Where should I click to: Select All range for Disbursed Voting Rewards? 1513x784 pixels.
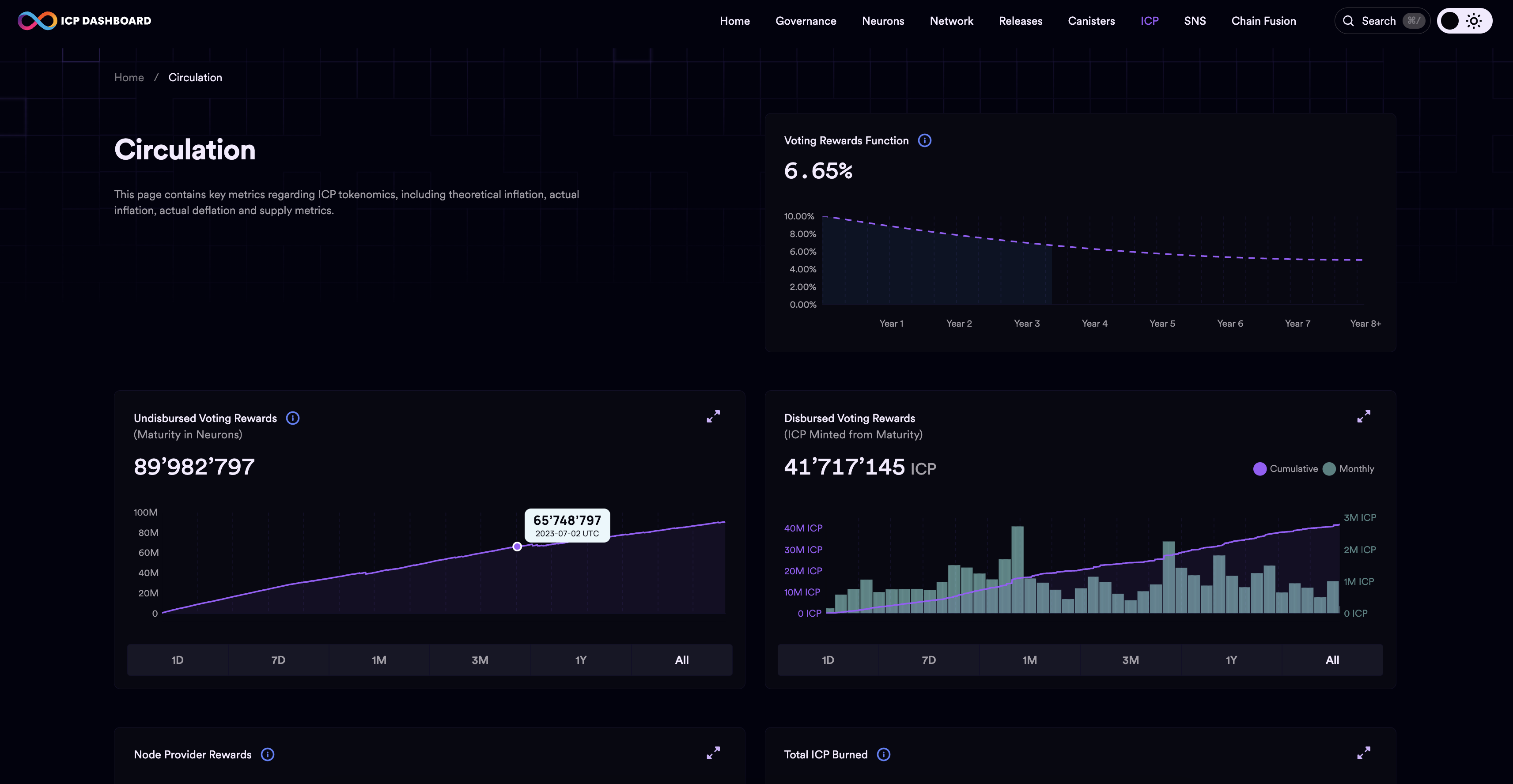(1333, 660)
